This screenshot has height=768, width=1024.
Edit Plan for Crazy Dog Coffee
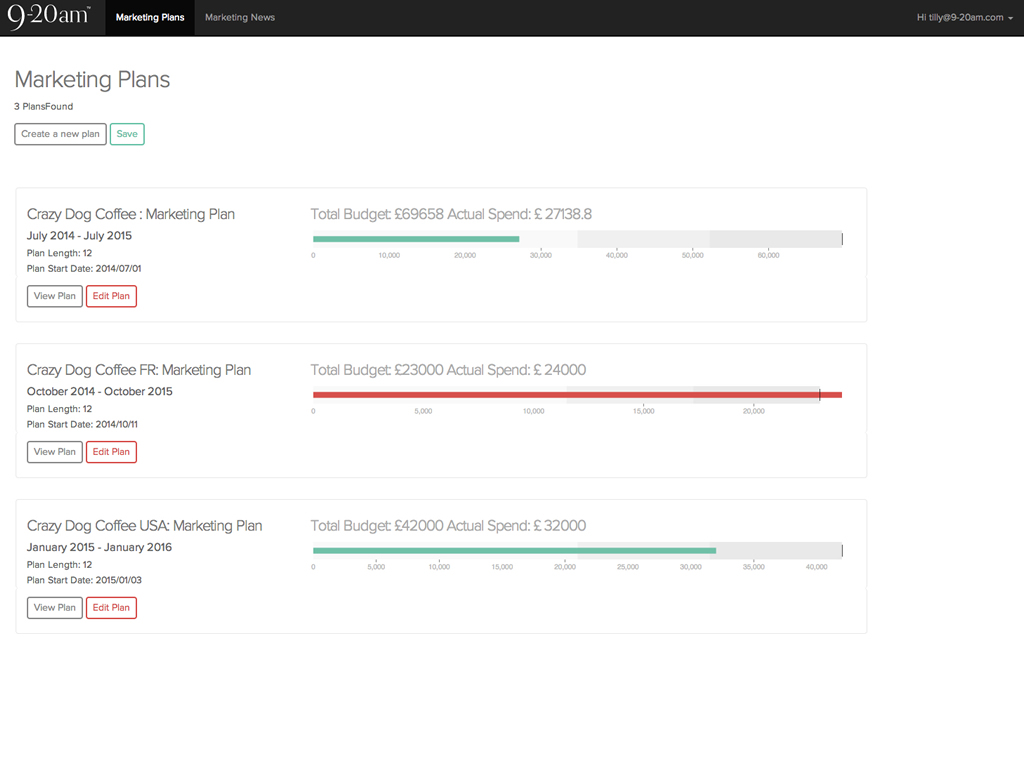point(111,296)
